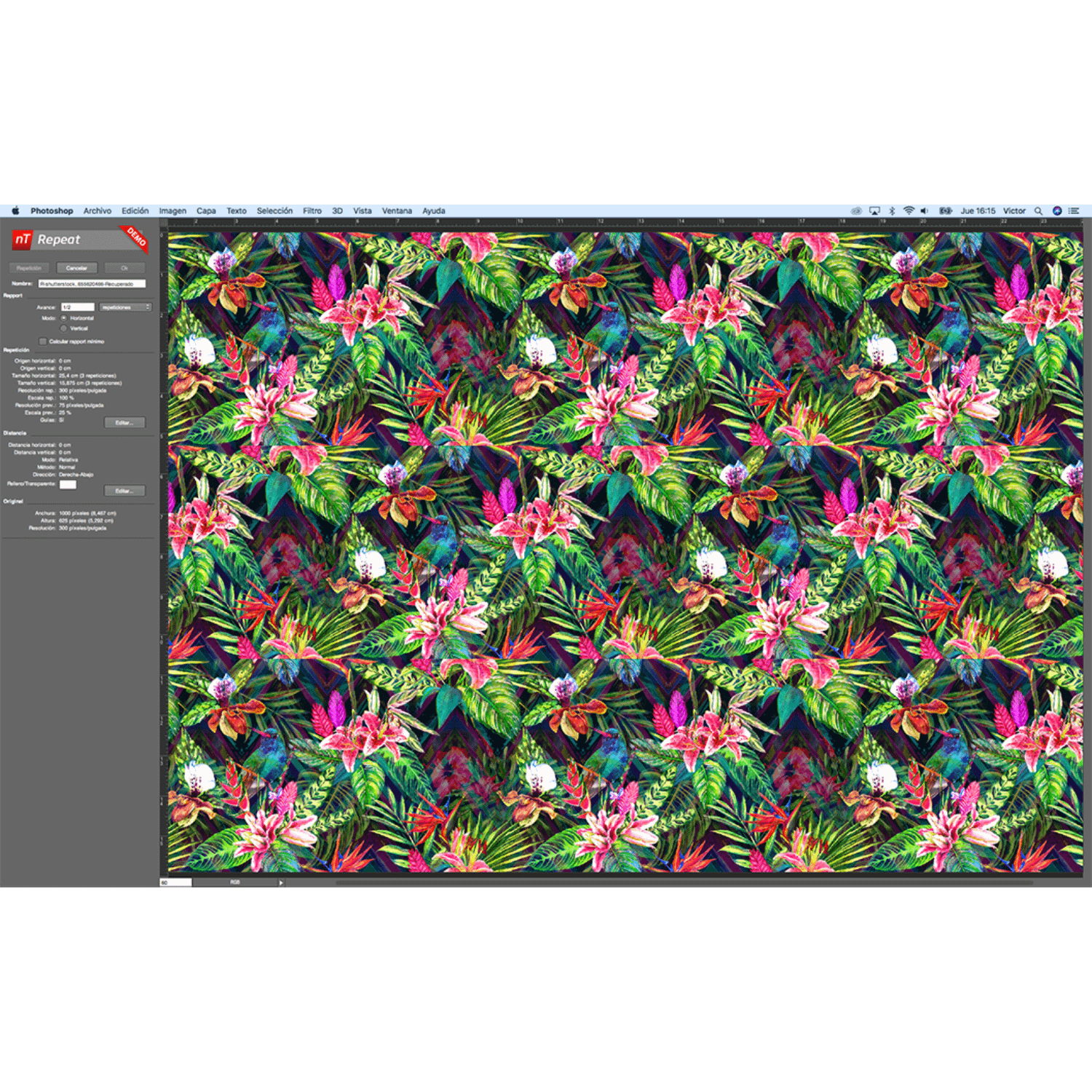Open the Selección menu

point(274,211)
